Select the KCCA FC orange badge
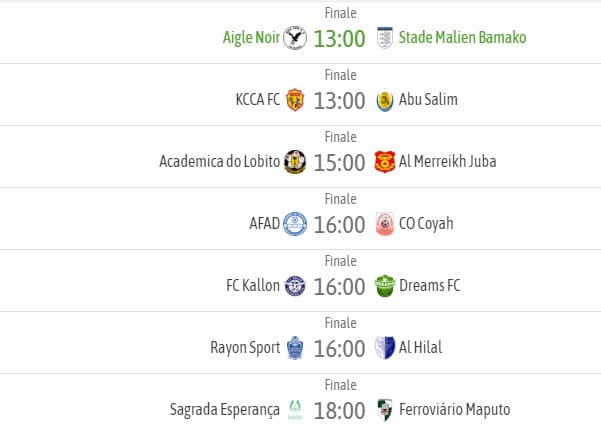The height and width of the screenshot is (433, 601). (295, 100)
